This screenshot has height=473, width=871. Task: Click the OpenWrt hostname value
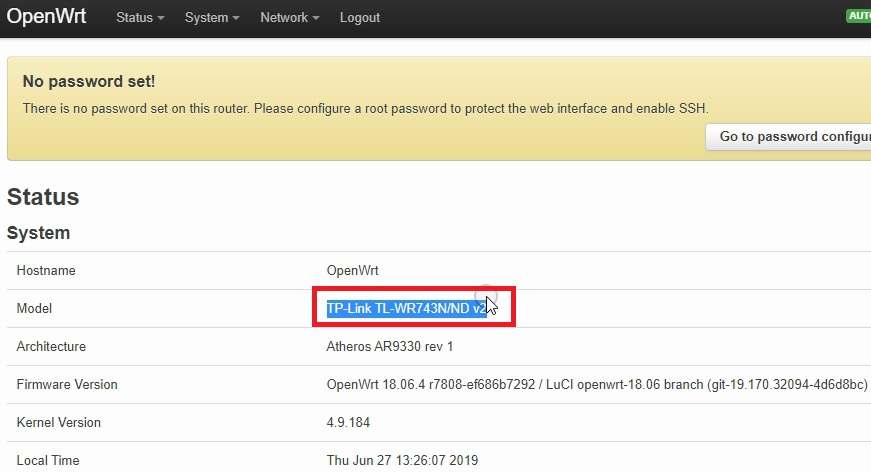click(353, 271)
